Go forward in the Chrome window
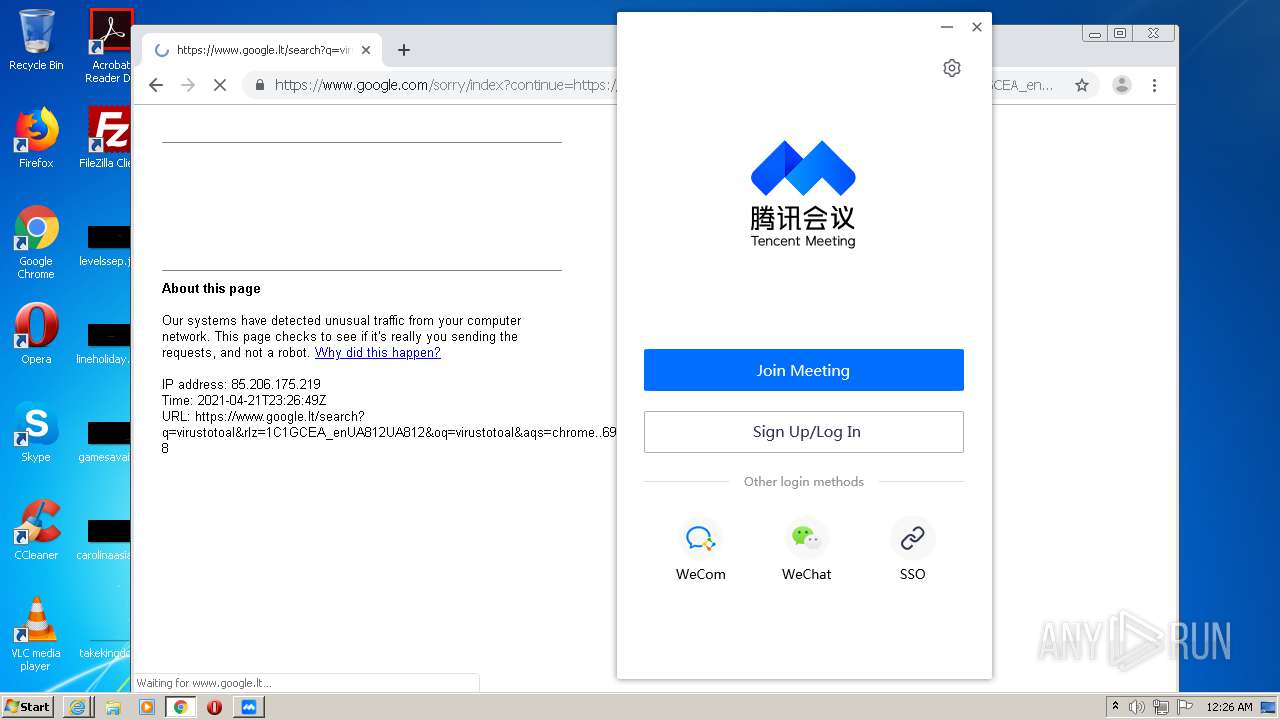Screen dimensions: 1280x720 click(188, 85)
